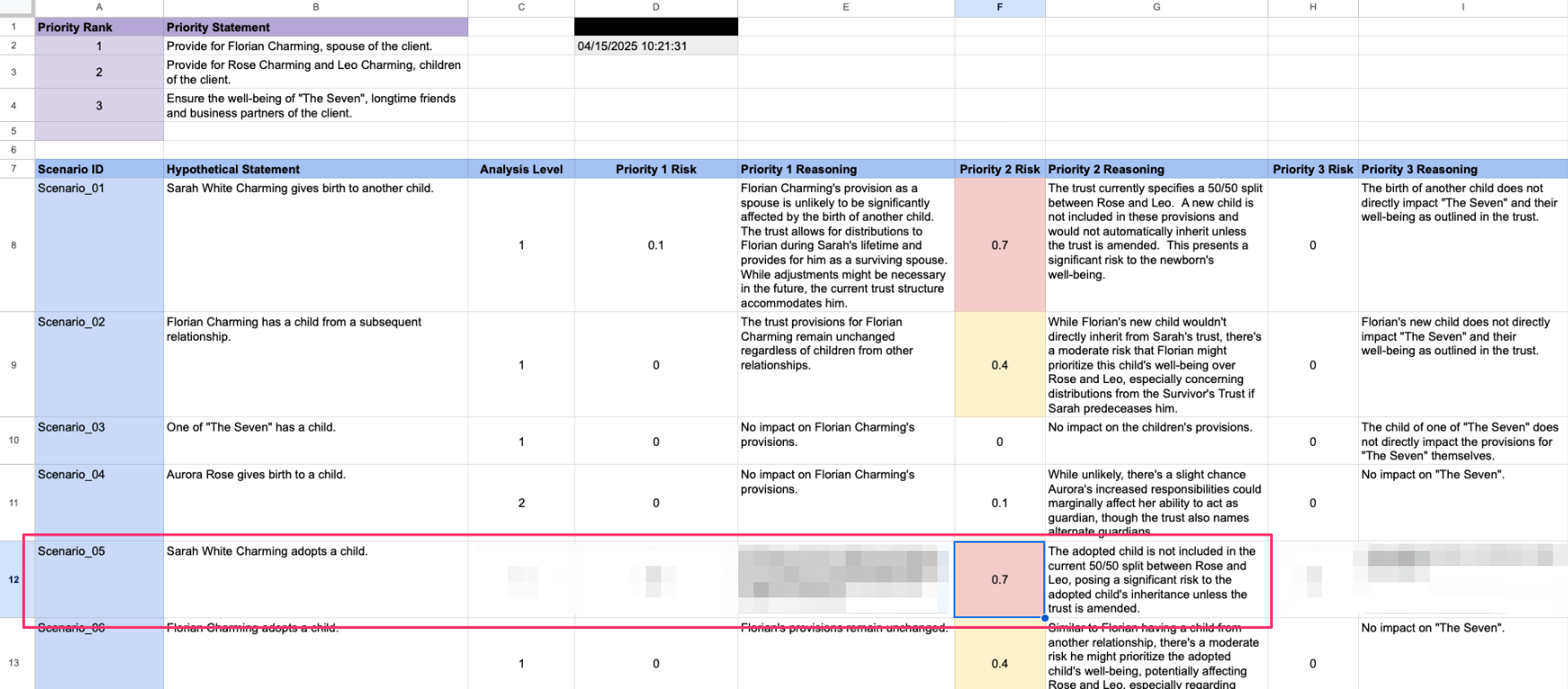Select Priority 2 Risk 0.1 for Scenario_04
The width and height of the screenshot is (1568, 689).
(1000, 502)
